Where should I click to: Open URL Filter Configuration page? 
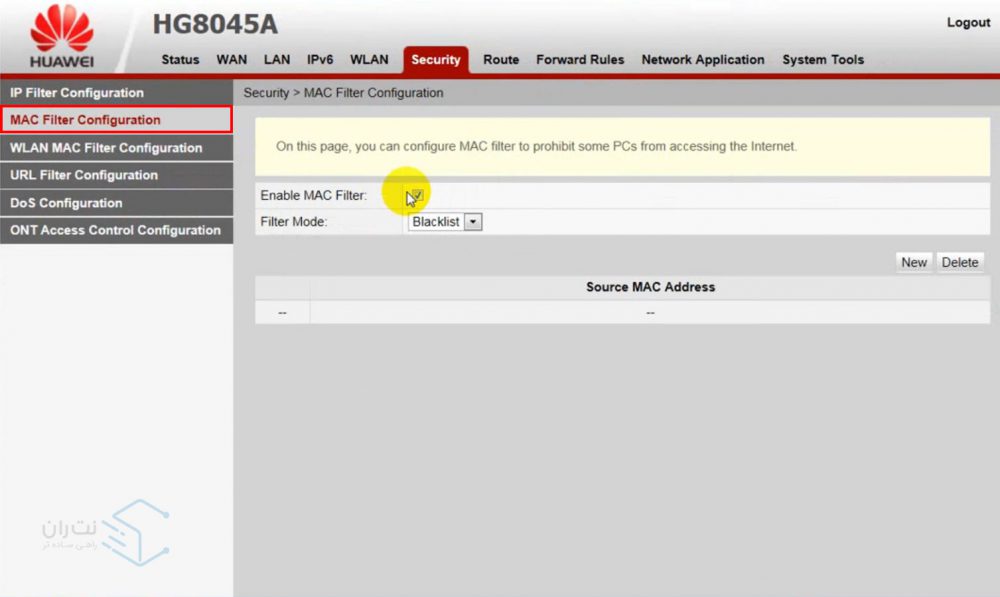(84, 175)
